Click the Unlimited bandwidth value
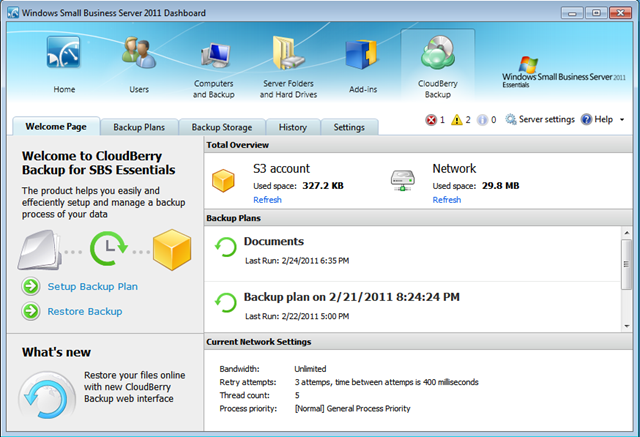This screenshot has width=640, height=437. [x=310, y=369]
